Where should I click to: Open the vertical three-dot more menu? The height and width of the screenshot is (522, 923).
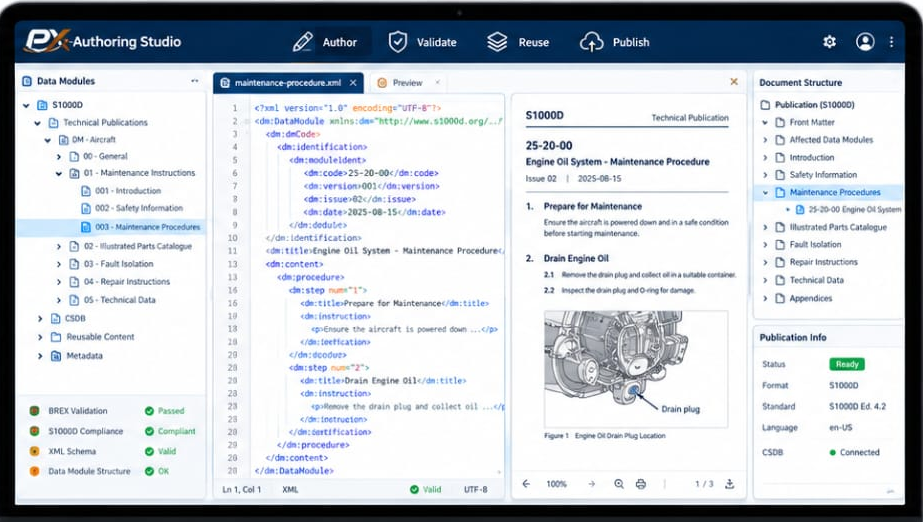click(x=891, y=42)
